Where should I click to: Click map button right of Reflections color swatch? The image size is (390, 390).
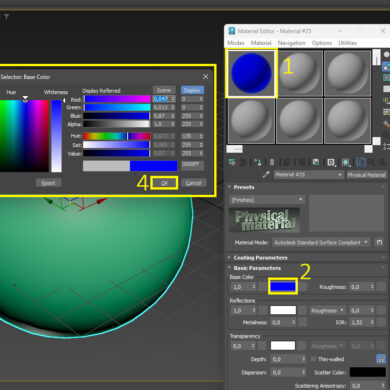[303, 310]
